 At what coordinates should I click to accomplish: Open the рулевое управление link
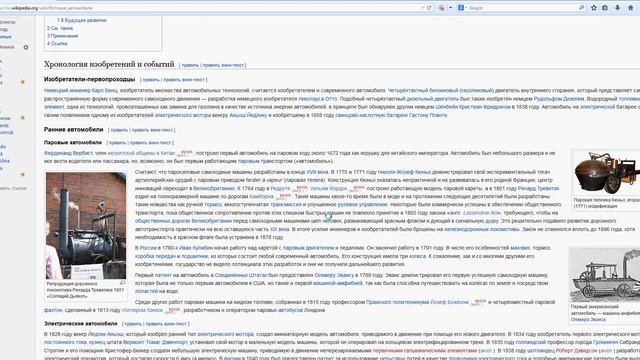tap(362, 205)
